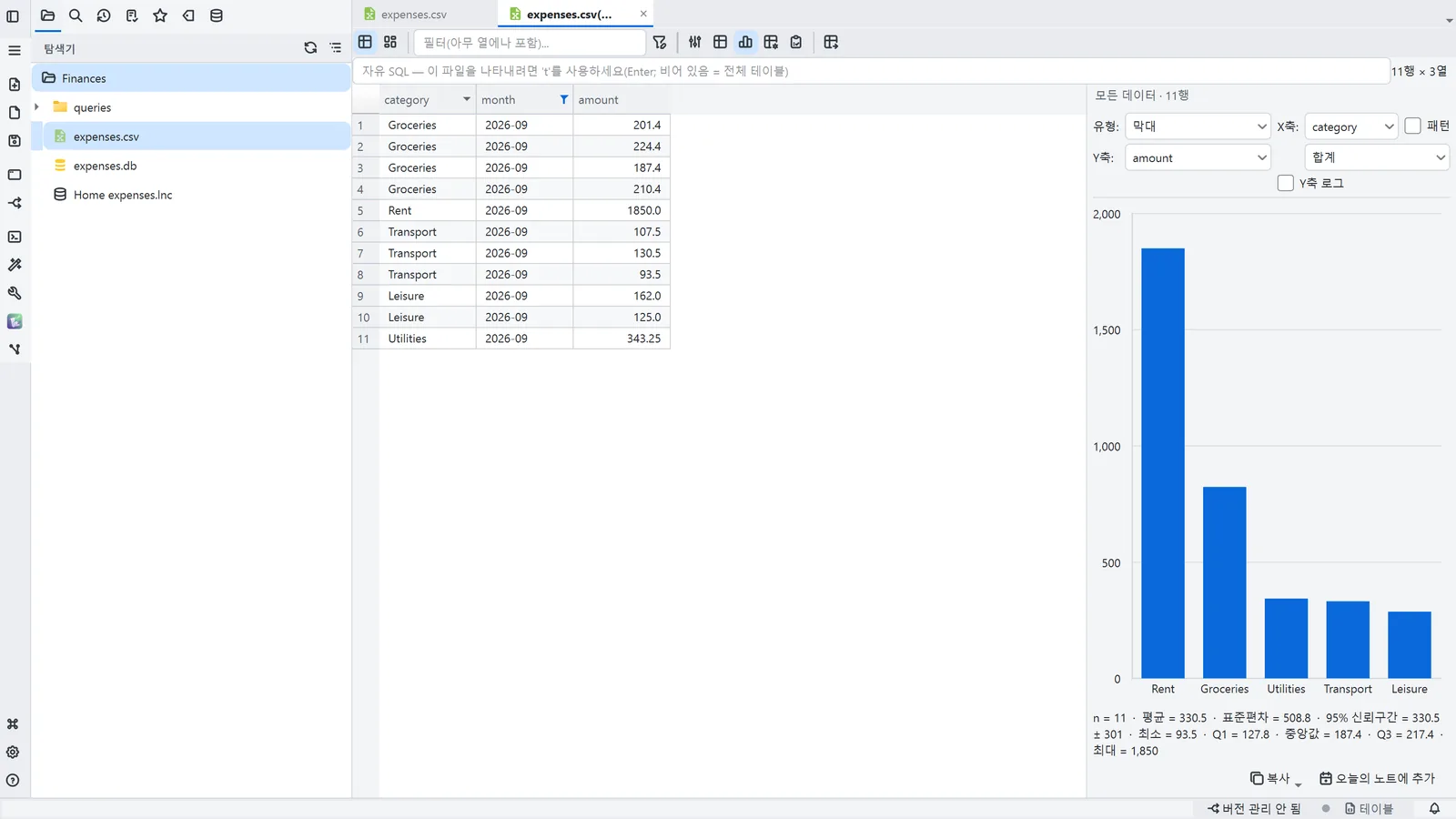This screenshot has width=1456, height=819.
Task: Open the 합계 aggregation dropdown
Action: [x=1376, y=157]
